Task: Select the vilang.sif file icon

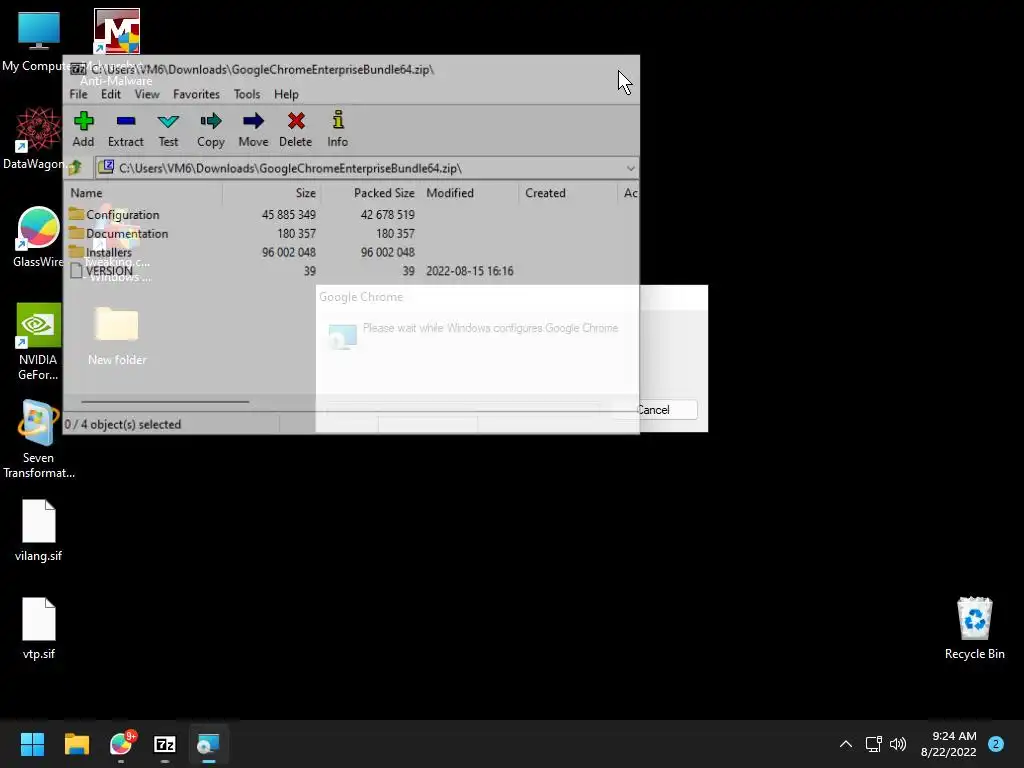Action: click(x=38, y=531)
